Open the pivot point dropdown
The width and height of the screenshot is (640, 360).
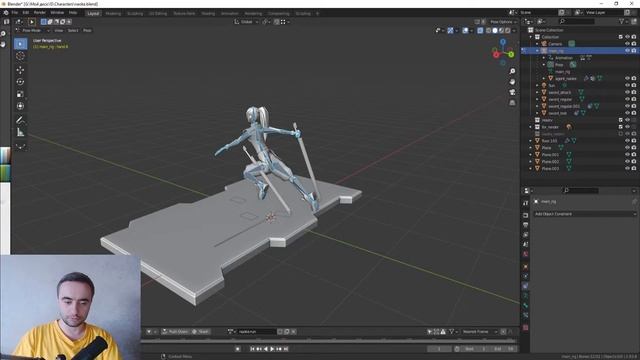pyautogui.click(x=267, y=22)
